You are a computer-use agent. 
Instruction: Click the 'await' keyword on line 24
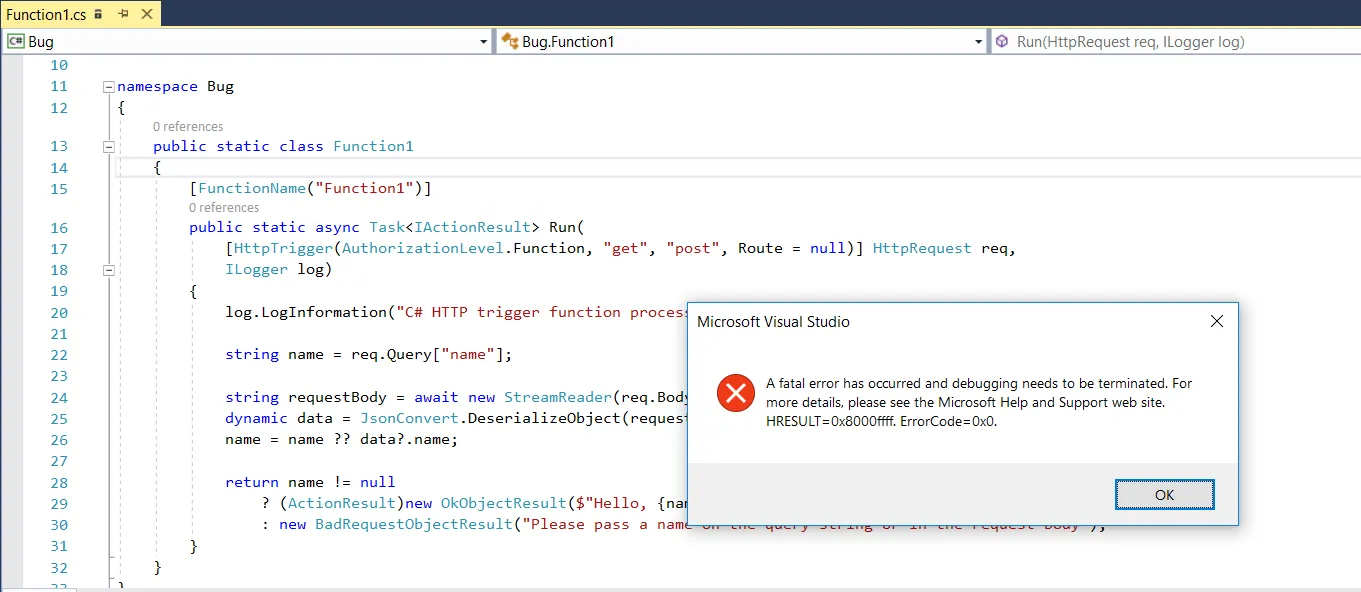[x=436, y=397]
